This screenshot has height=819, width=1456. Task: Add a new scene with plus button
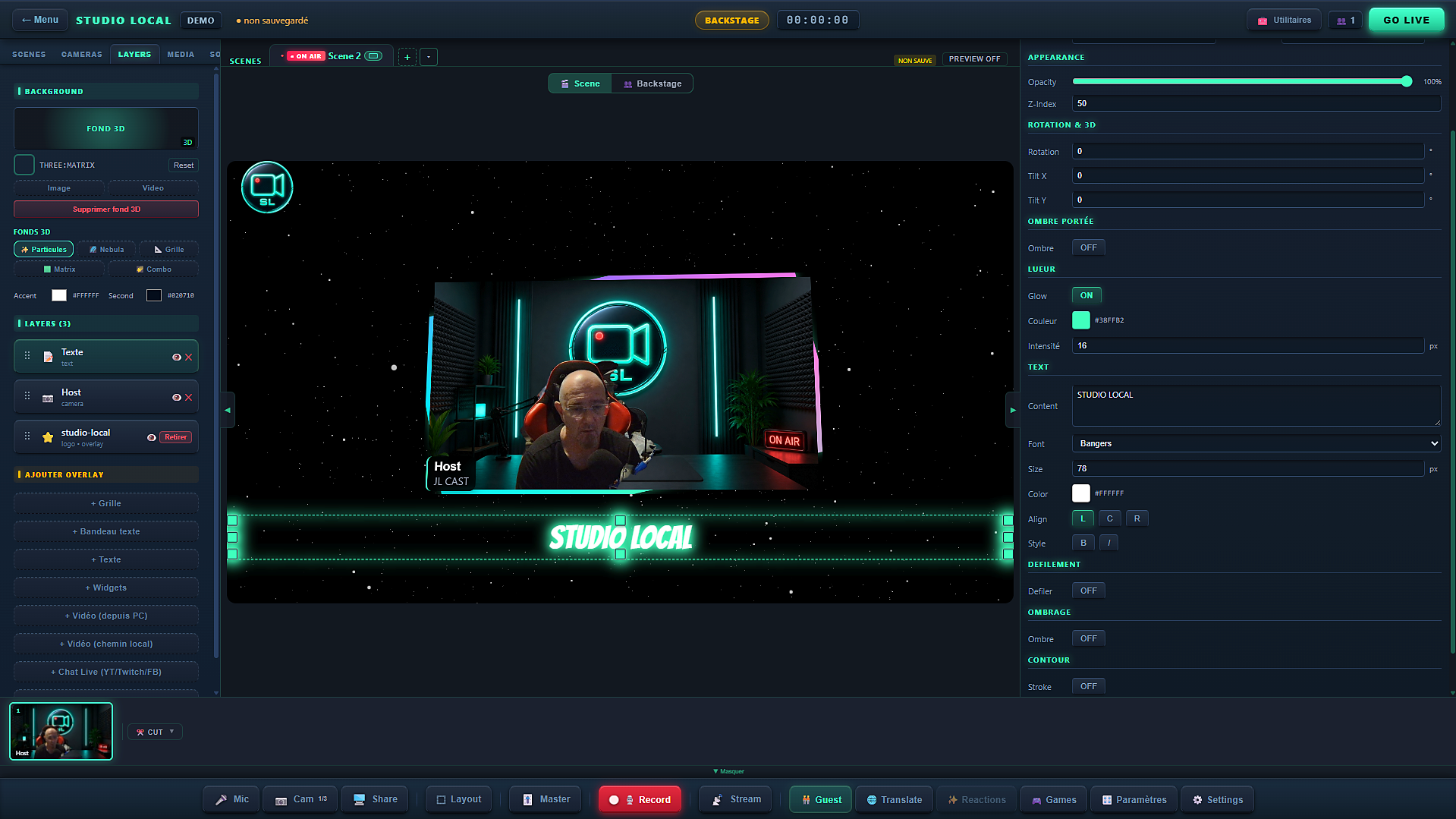(x=407, y=57)
